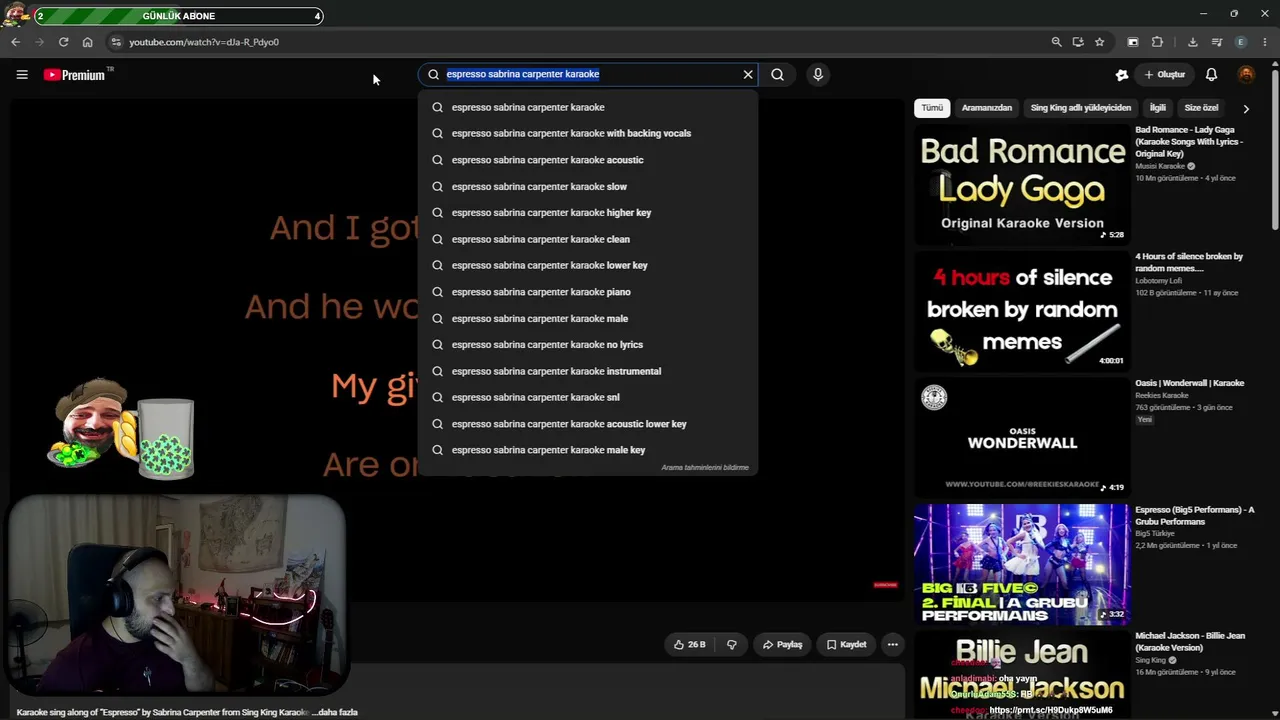Show Chrome downloads
This screenshot has height=720, width=1280.
(x=1193, y=42)
